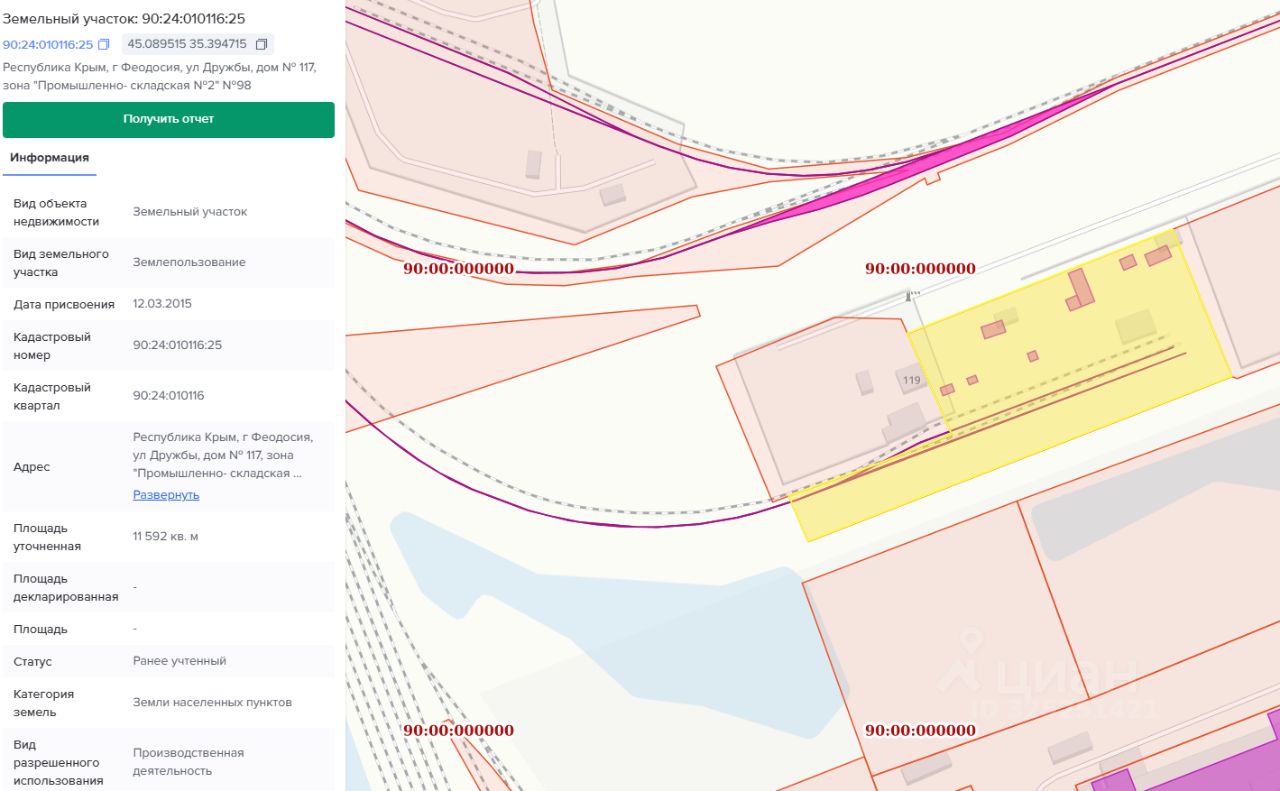Select the "Производственная деятельность" value
The width and height of the screenshot is (1280, 791).
click(189, 762)
